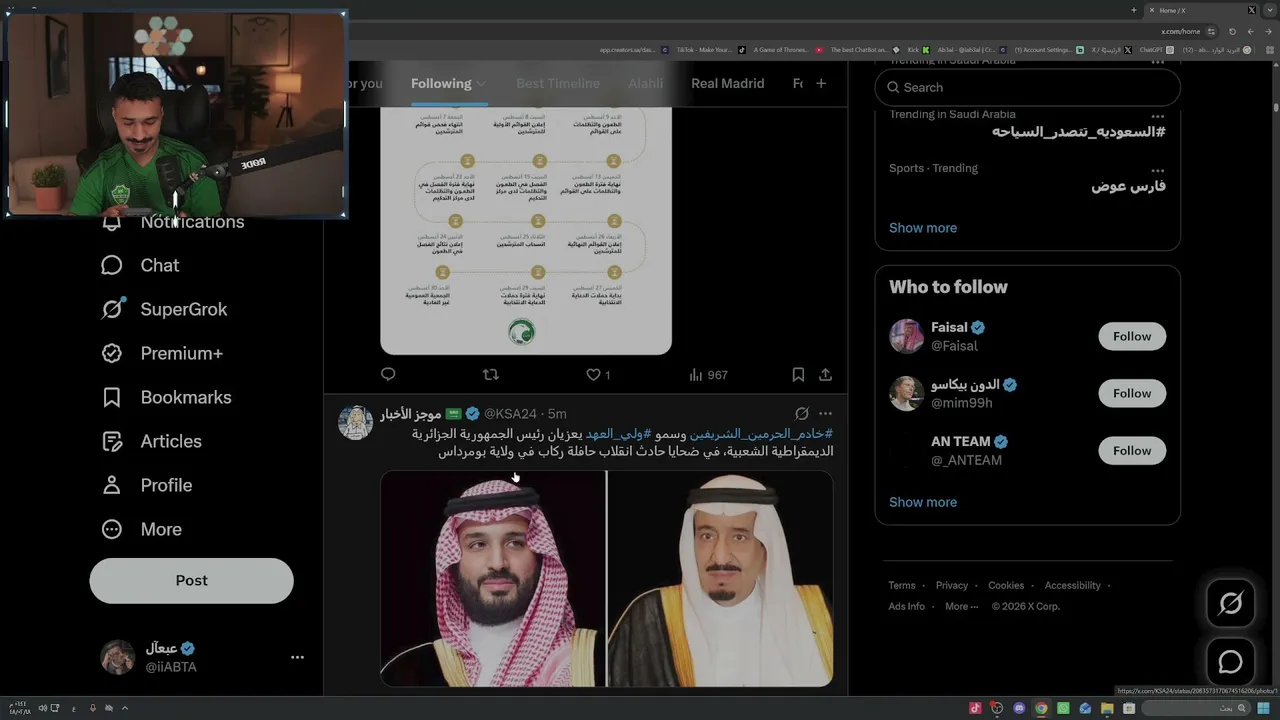Show hidden system tray icons

(125, 708)
